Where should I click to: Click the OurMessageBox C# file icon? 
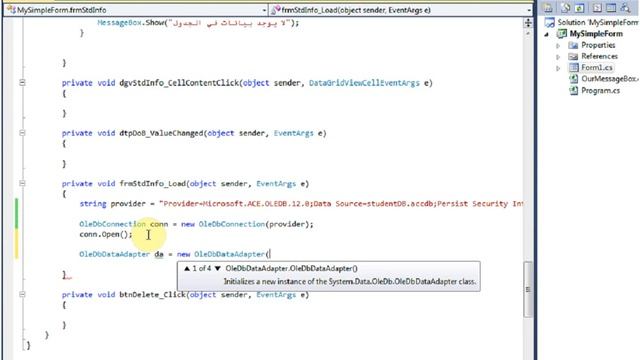coord(573,79)
